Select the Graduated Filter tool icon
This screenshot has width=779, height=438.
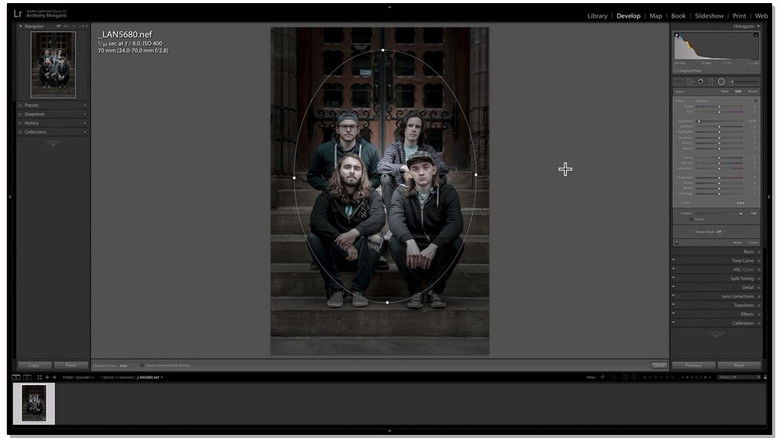[711, 81]
